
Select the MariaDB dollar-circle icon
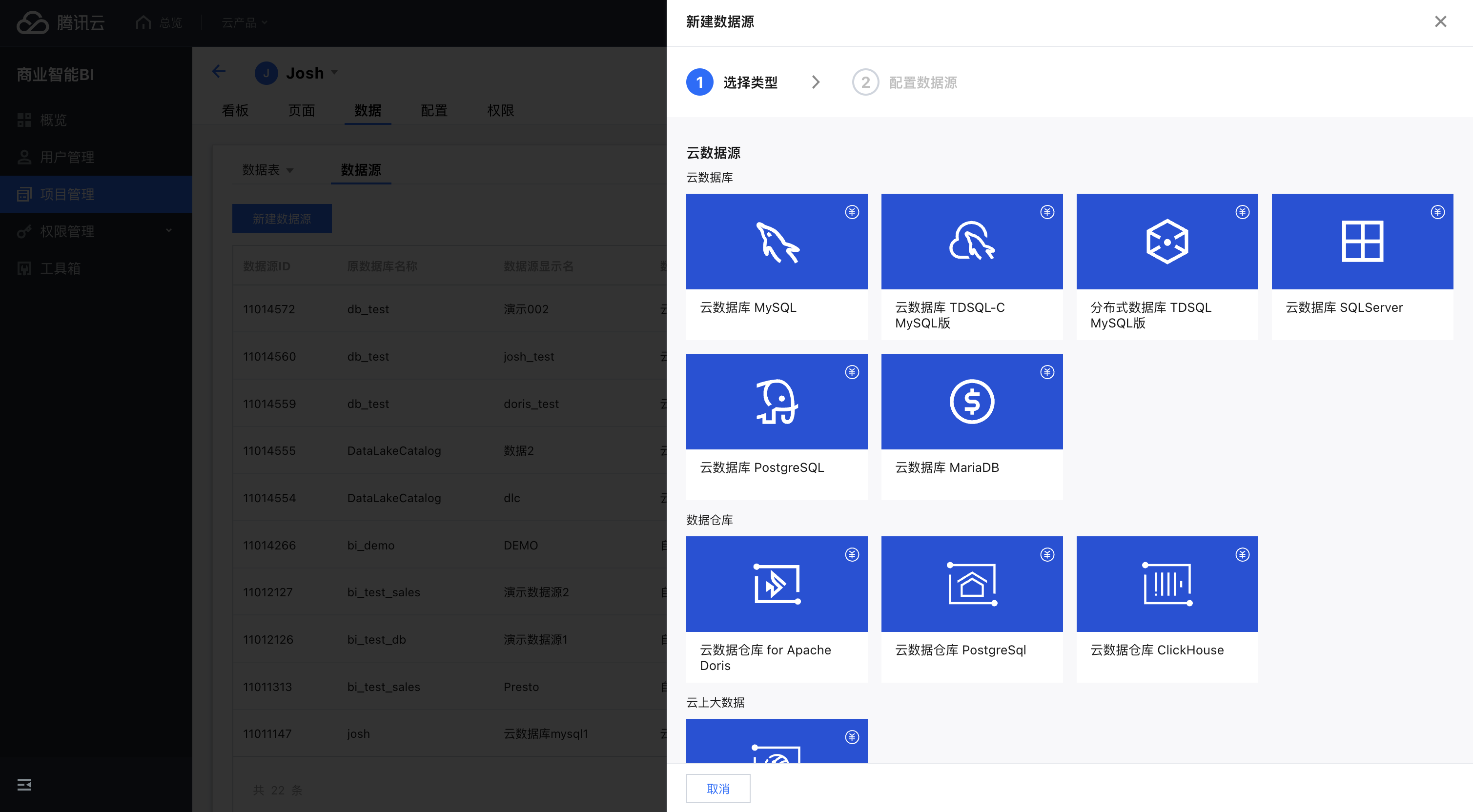[972, 402]
